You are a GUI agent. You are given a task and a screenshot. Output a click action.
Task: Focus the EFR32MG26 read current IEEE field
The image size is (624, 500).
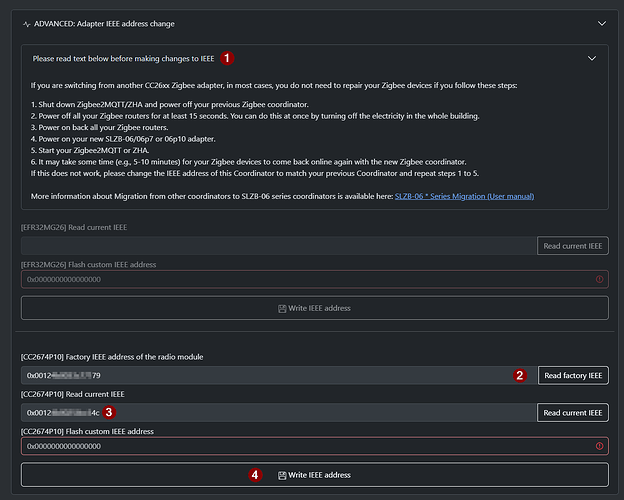point(279,246)
